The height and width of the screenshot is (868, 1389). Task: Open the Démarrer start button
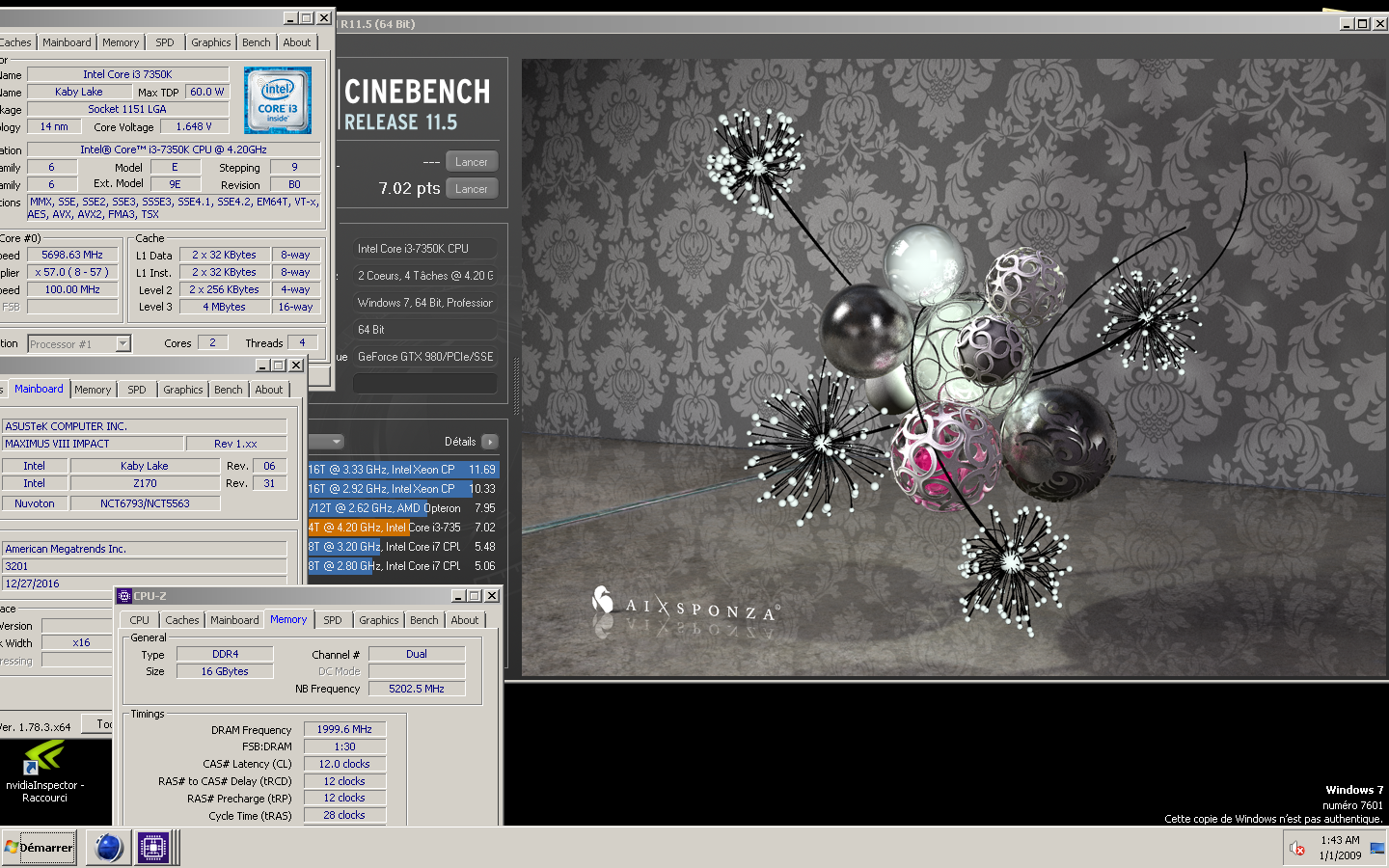click(39, 848)
